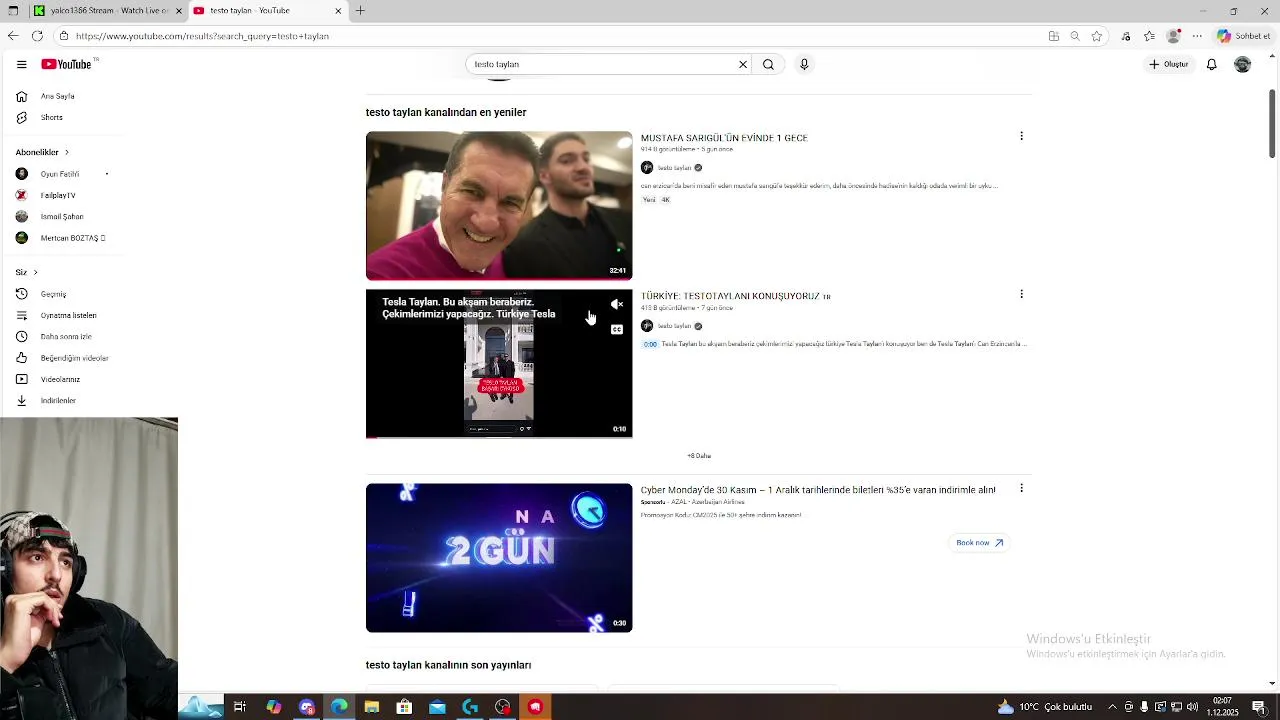1280x720 pixels.
Task: Open Videolarınız in sidebar
Action: (x=60, y=379)
